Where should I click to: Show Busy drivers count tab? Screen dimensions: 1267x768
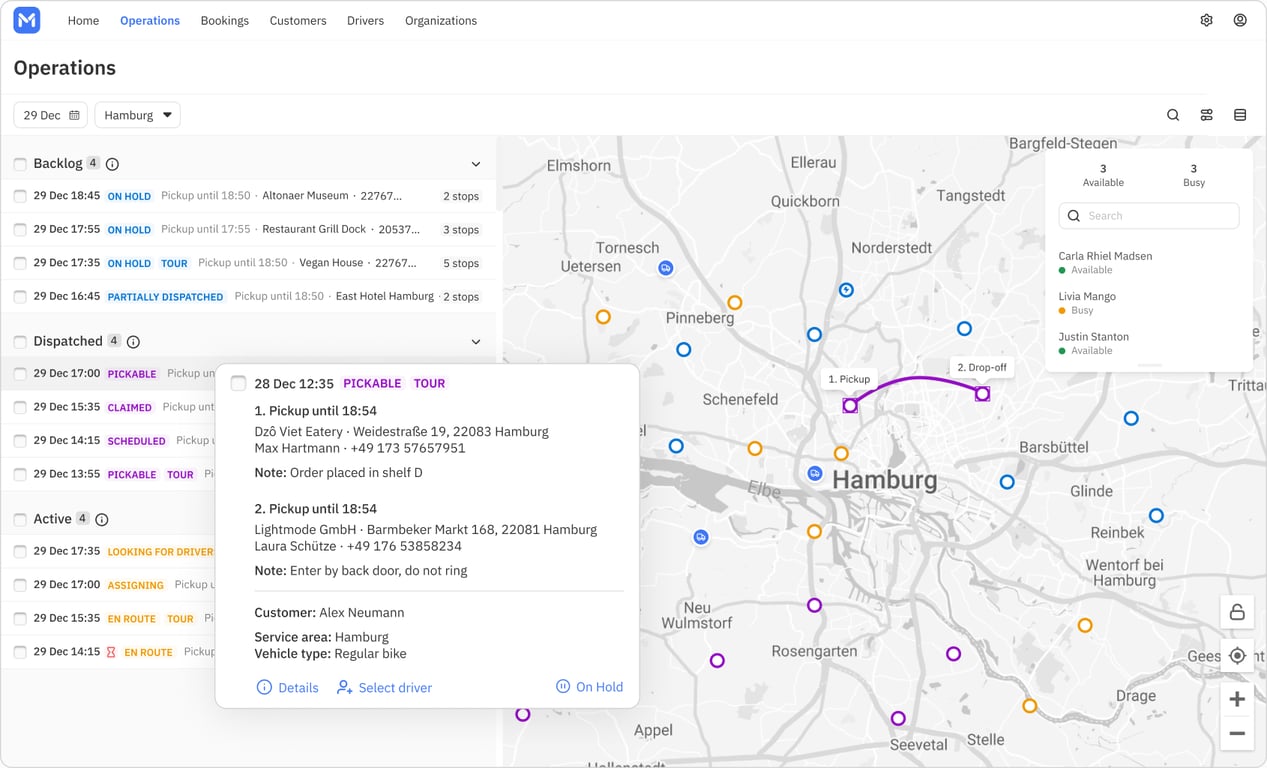(1194, 175)
